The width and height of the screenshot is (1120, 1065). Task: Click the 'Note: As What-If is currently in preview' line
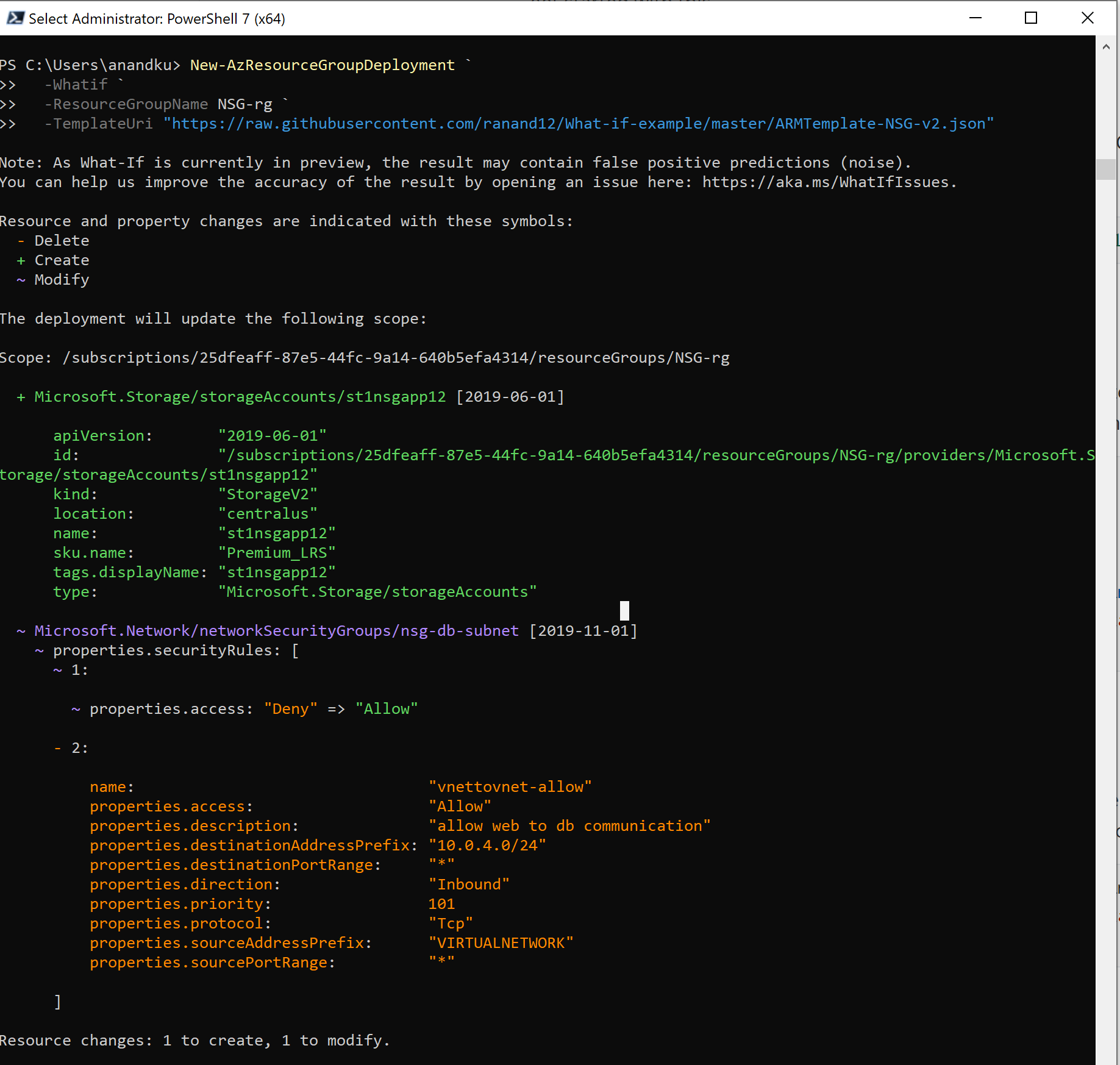[x=455, y=163]
